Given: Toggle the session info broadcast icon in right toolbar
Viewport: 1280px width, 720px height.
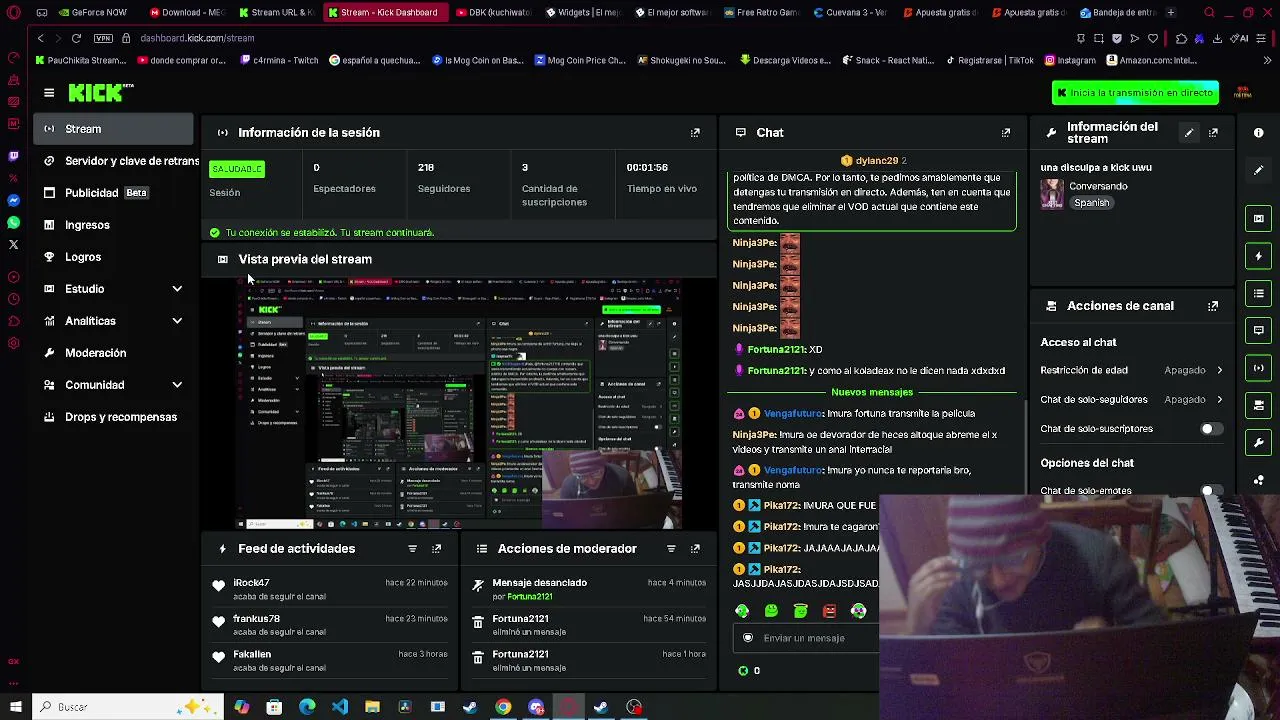Looking at the screenshot, I should [x=1259, y=368].
